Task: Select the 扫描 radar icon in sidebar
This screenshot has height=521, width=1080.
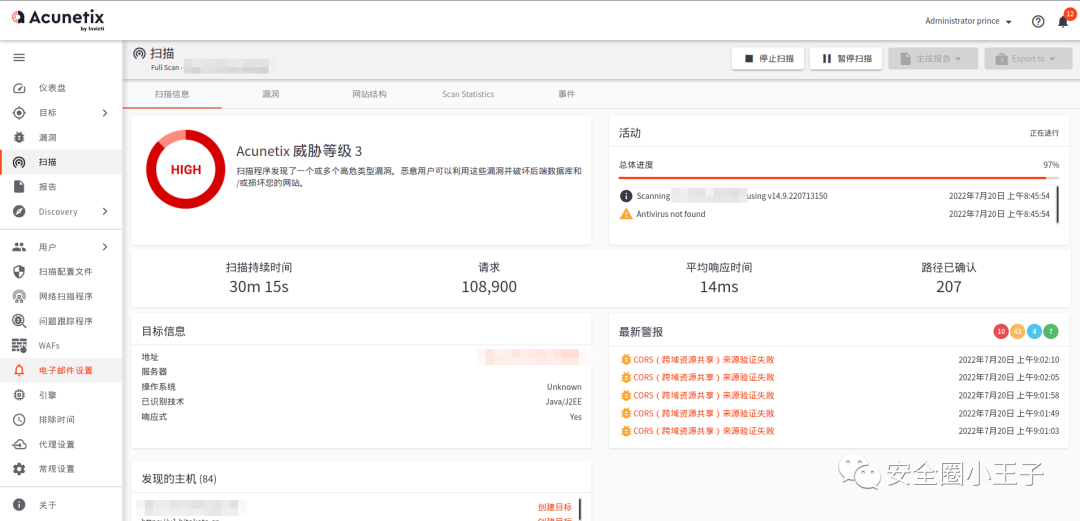Action: pos(19,163)
